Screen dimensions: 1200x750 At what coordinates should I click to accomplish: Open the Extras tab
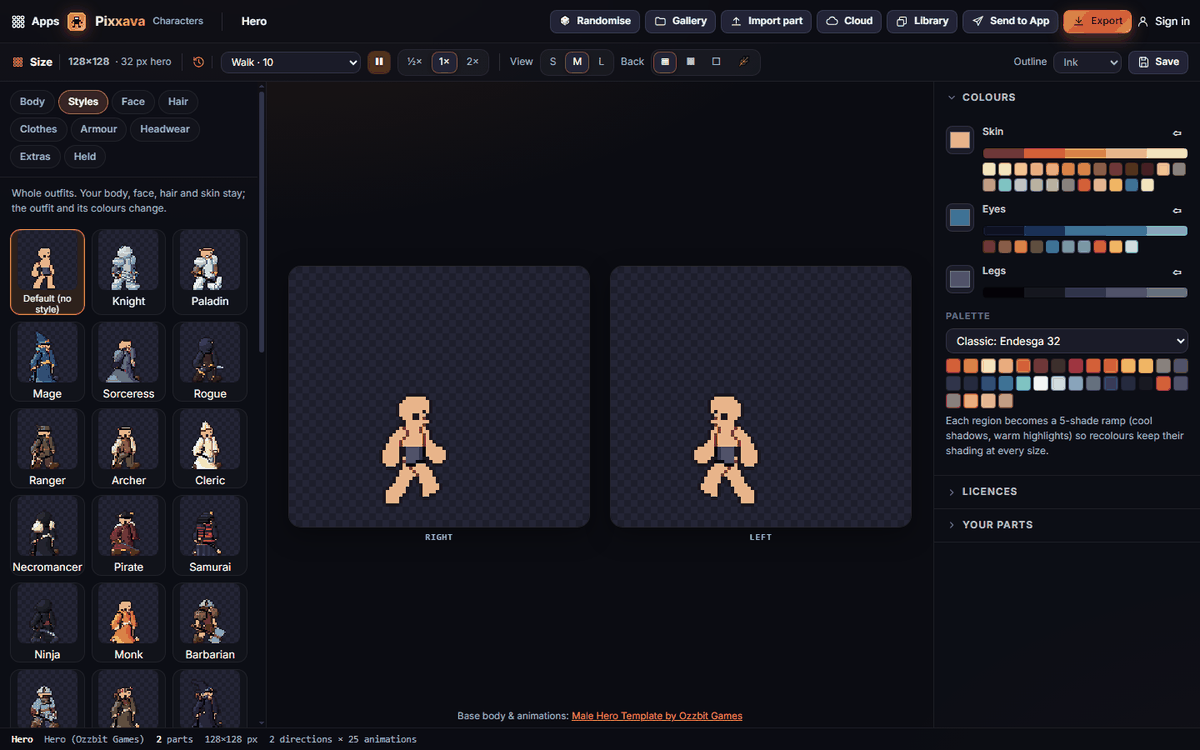click(35, 157)
